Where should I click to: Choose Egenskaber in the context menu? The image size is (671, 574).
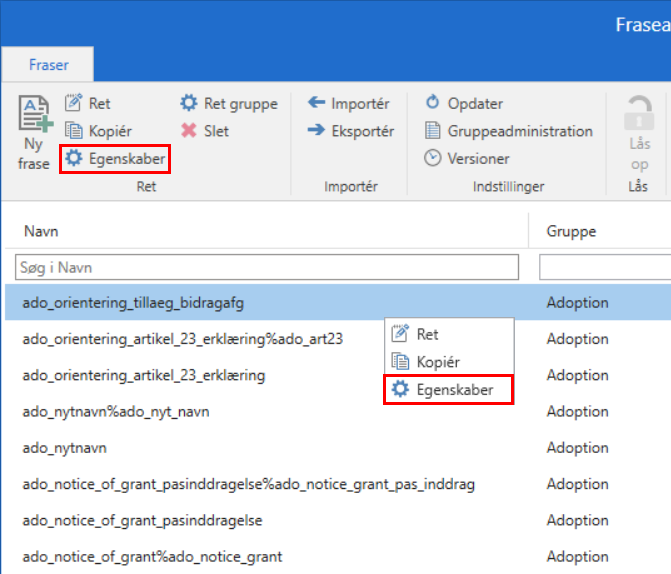449,390
